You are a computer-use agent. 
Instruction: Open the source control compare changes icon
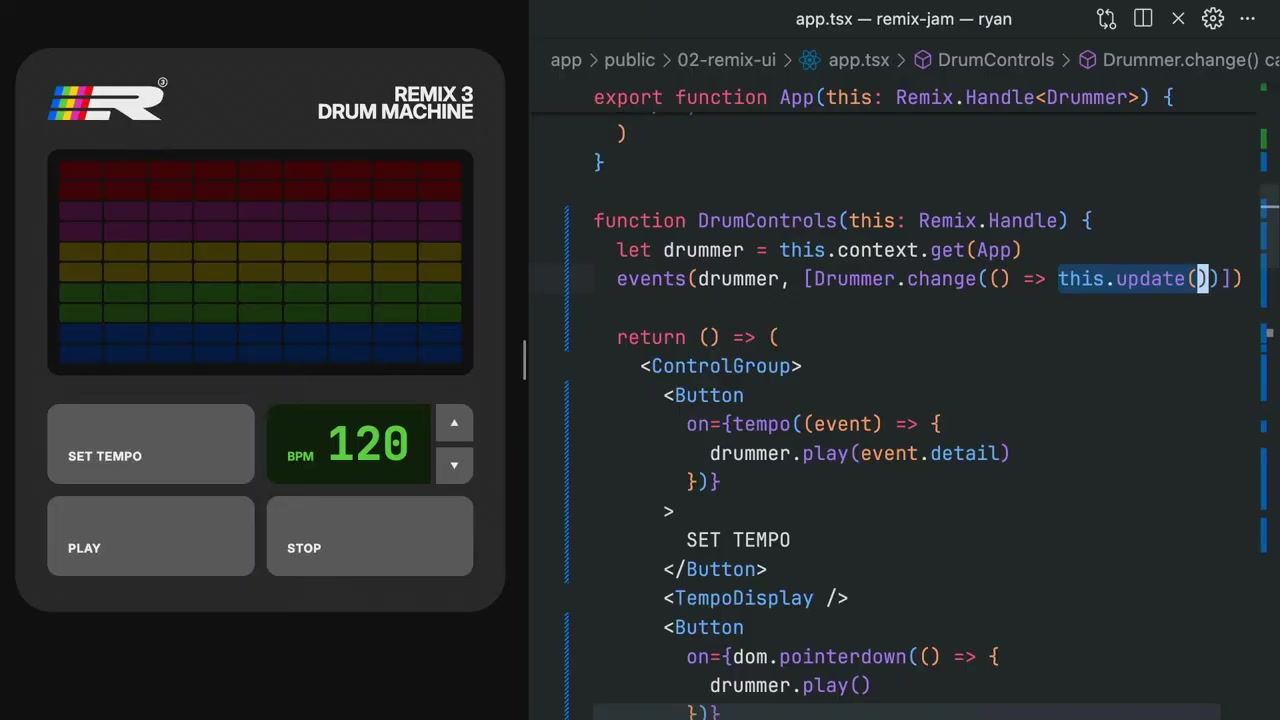coord(1106,19)
